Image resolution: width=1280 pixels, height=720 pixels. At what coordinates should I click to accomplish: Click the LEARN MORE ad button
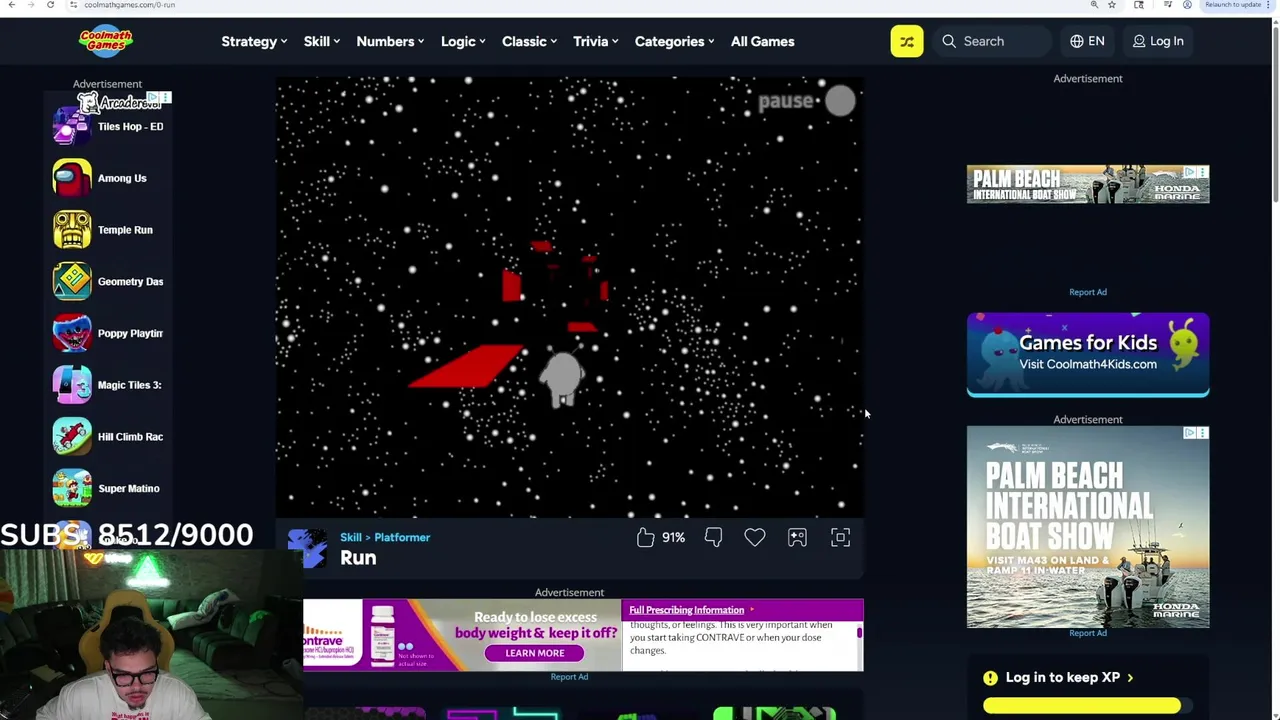click(535, 653)
